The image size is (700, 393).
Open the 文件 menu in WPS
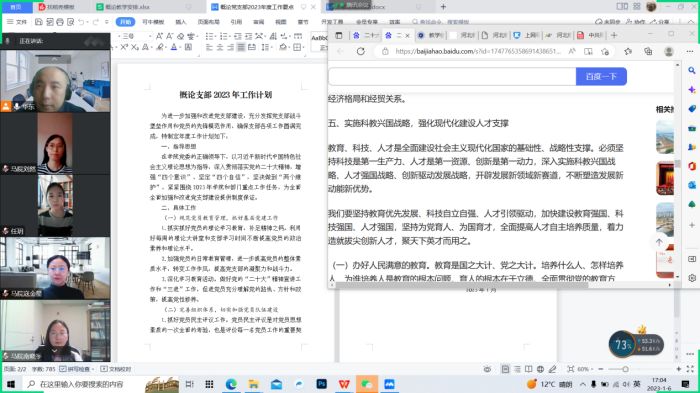[17, 22]
